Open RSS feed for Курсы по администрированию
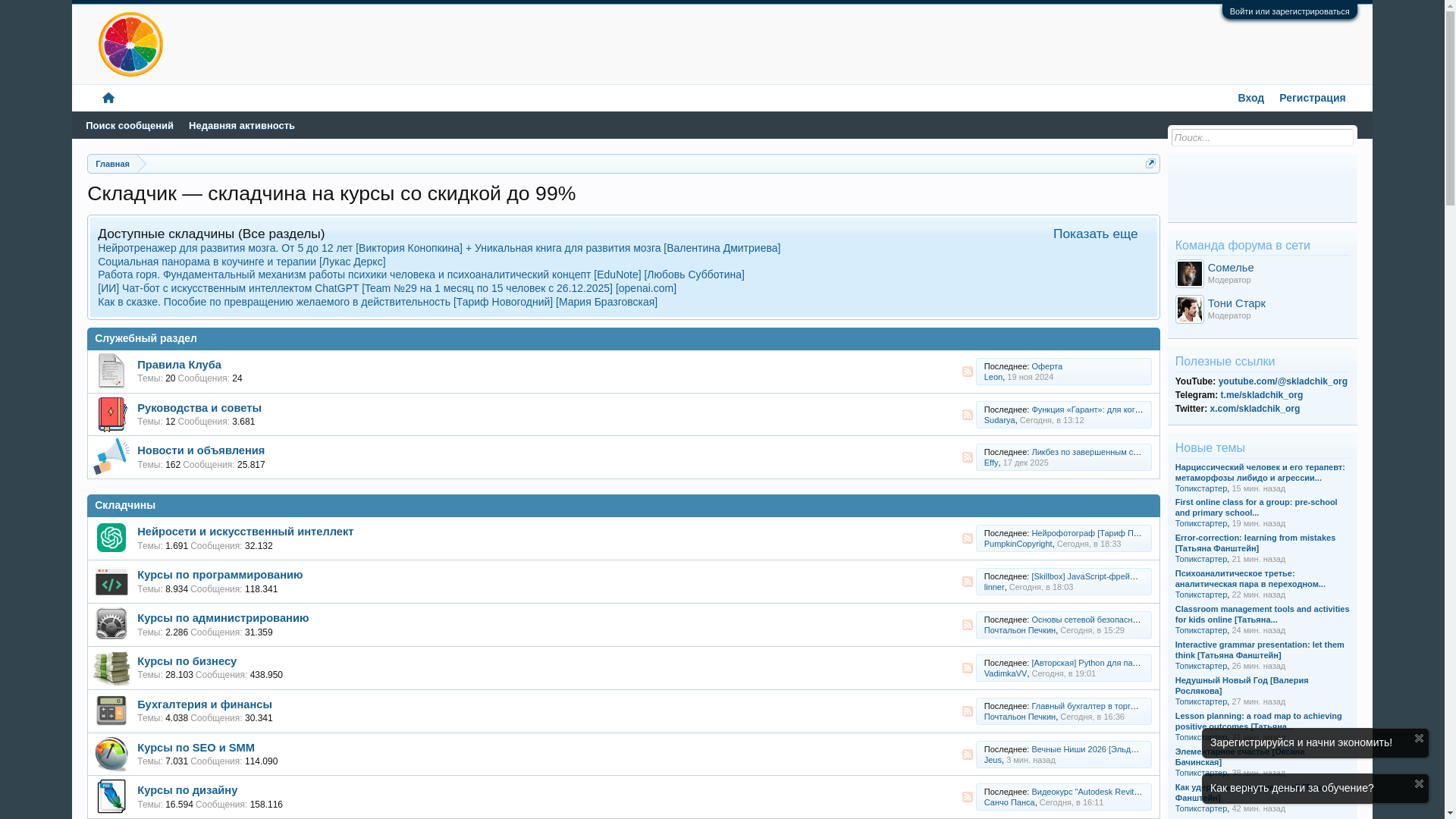This screenshot has height=819, width=1456. (x=968, y=625)
